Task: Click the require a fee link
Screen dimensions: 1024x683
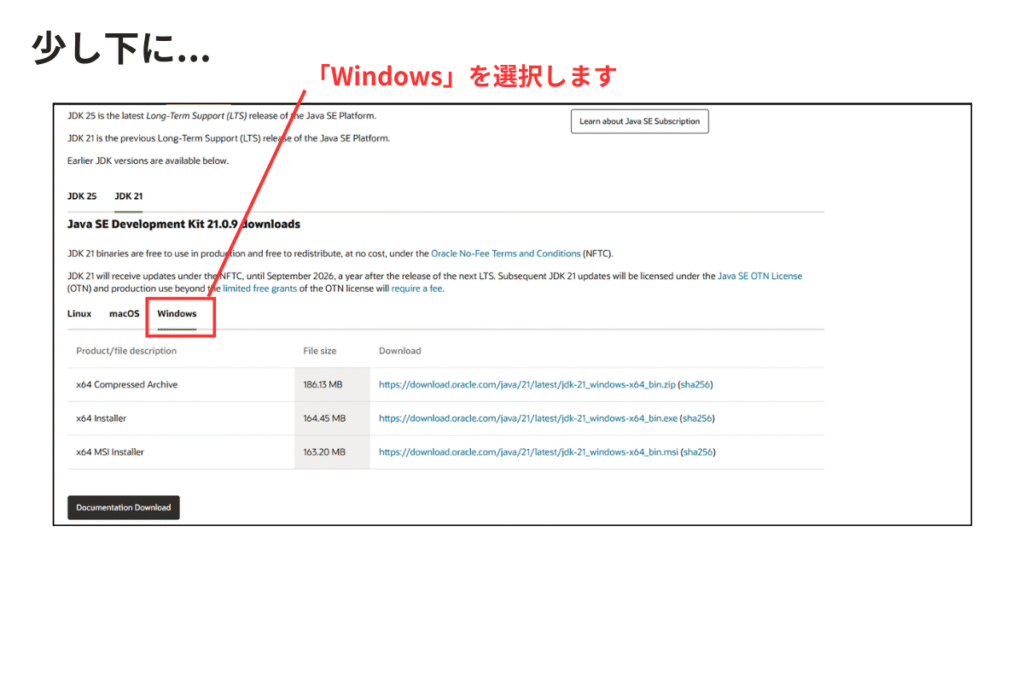Action: [417, 288]
